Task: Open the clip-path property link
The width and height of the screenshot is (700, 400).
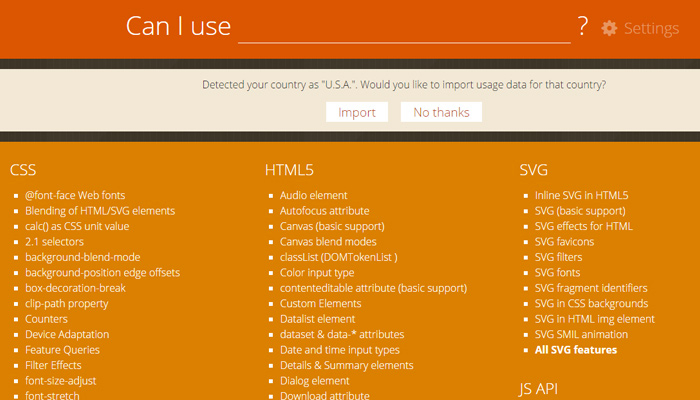Action: 67,303
